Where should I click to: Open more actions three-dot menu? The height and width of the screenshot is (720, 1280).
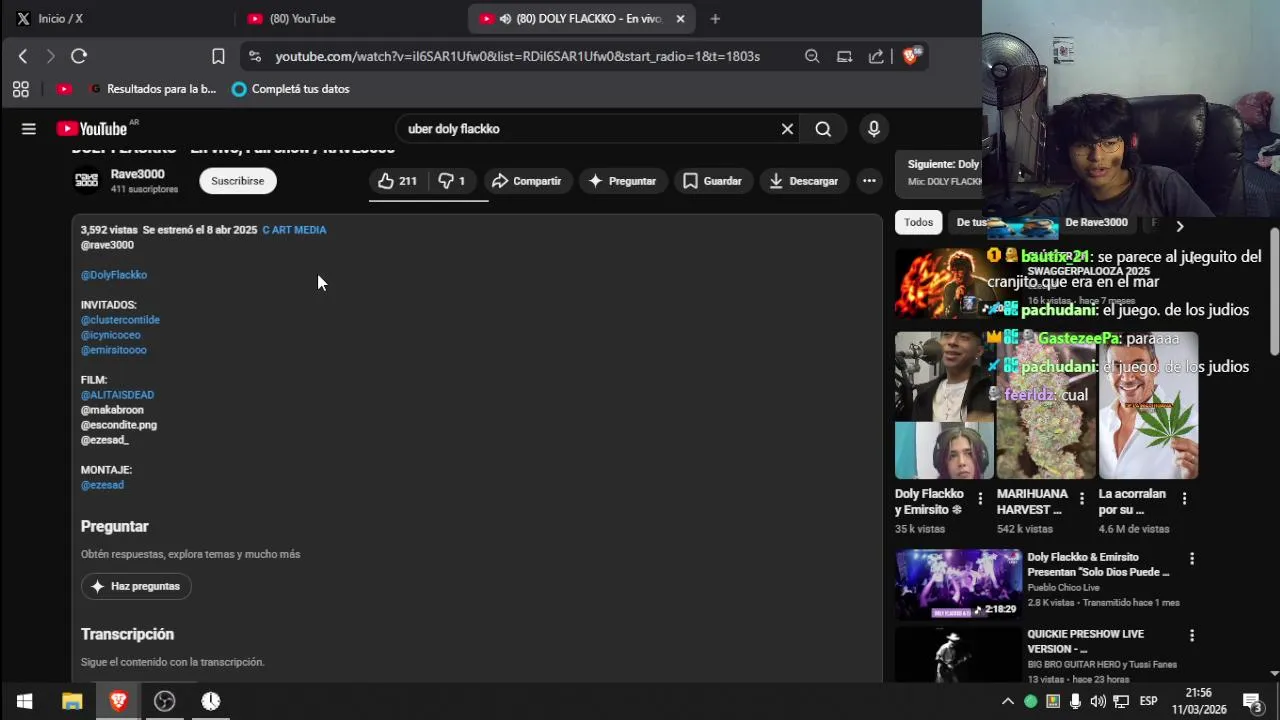tap(869, 181)
